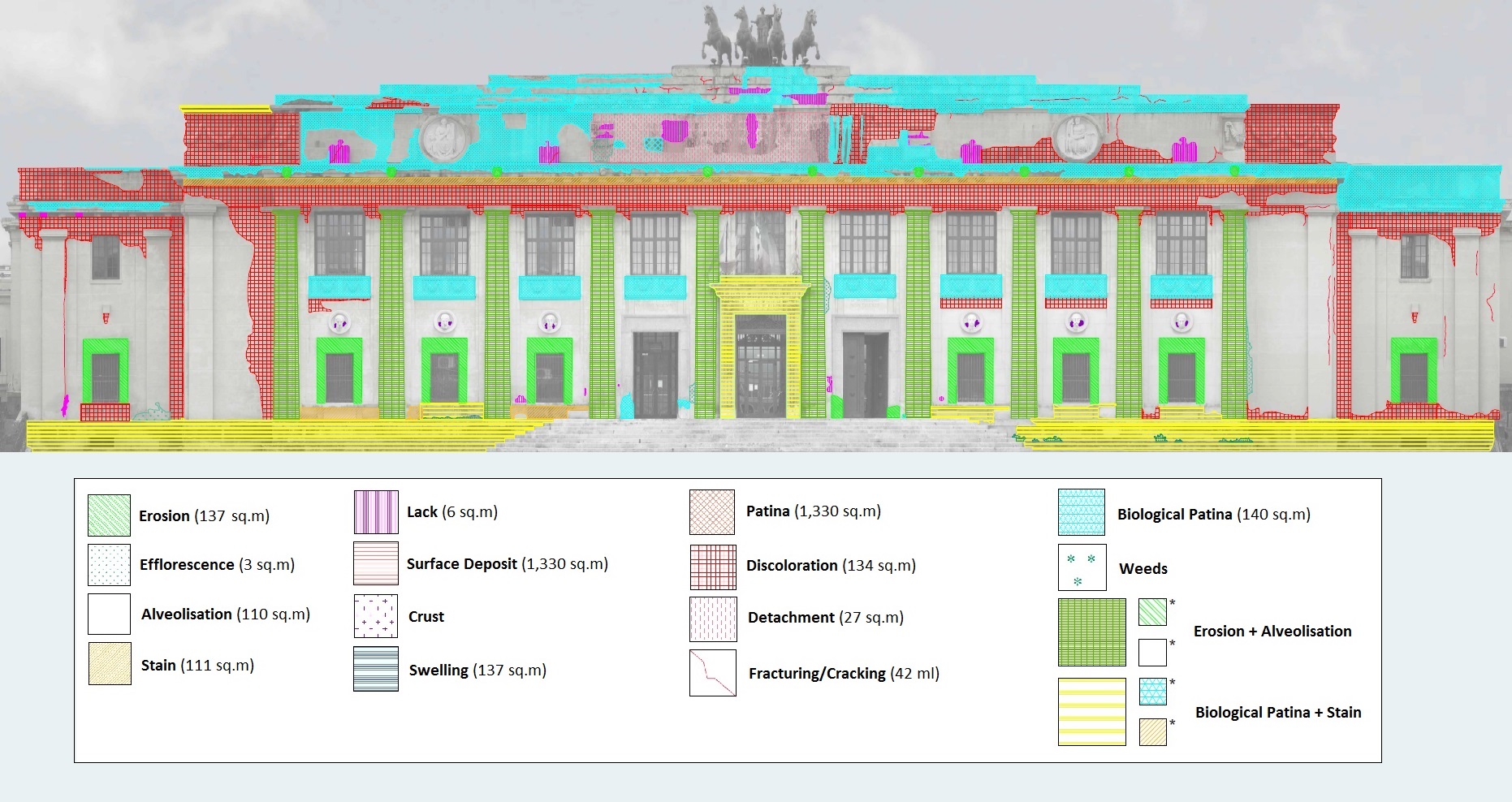The width and height of the screenshot is (1512, 802).
Task: Select the 'Stain (111 sq.m)' legend text
Action: 197,666
